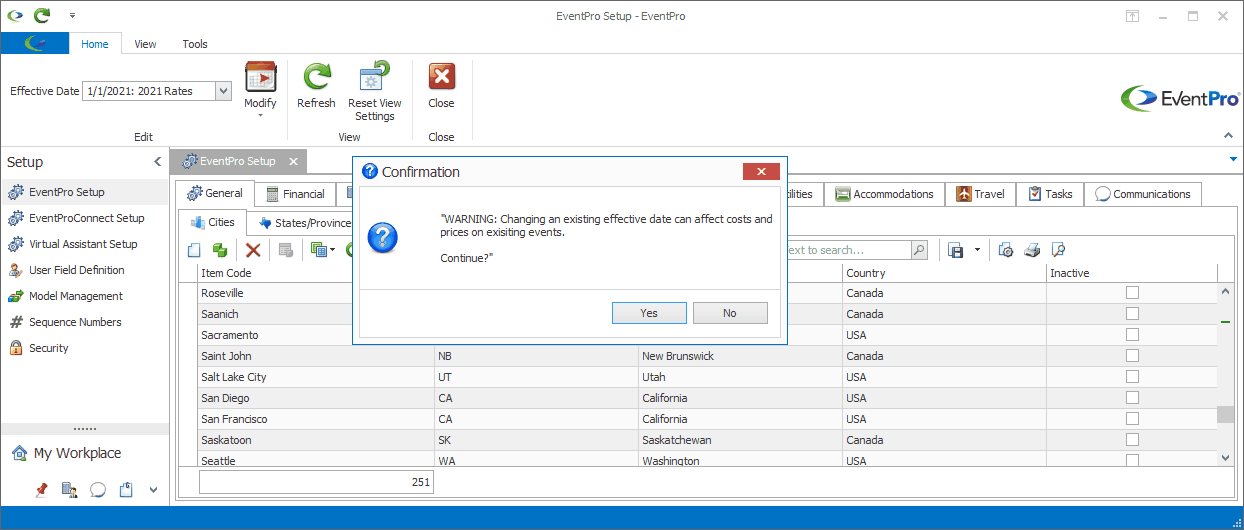Toggle Inactive checkbox for Roseville
This screenshot has width=1244, height=530.
point(1132,293)
